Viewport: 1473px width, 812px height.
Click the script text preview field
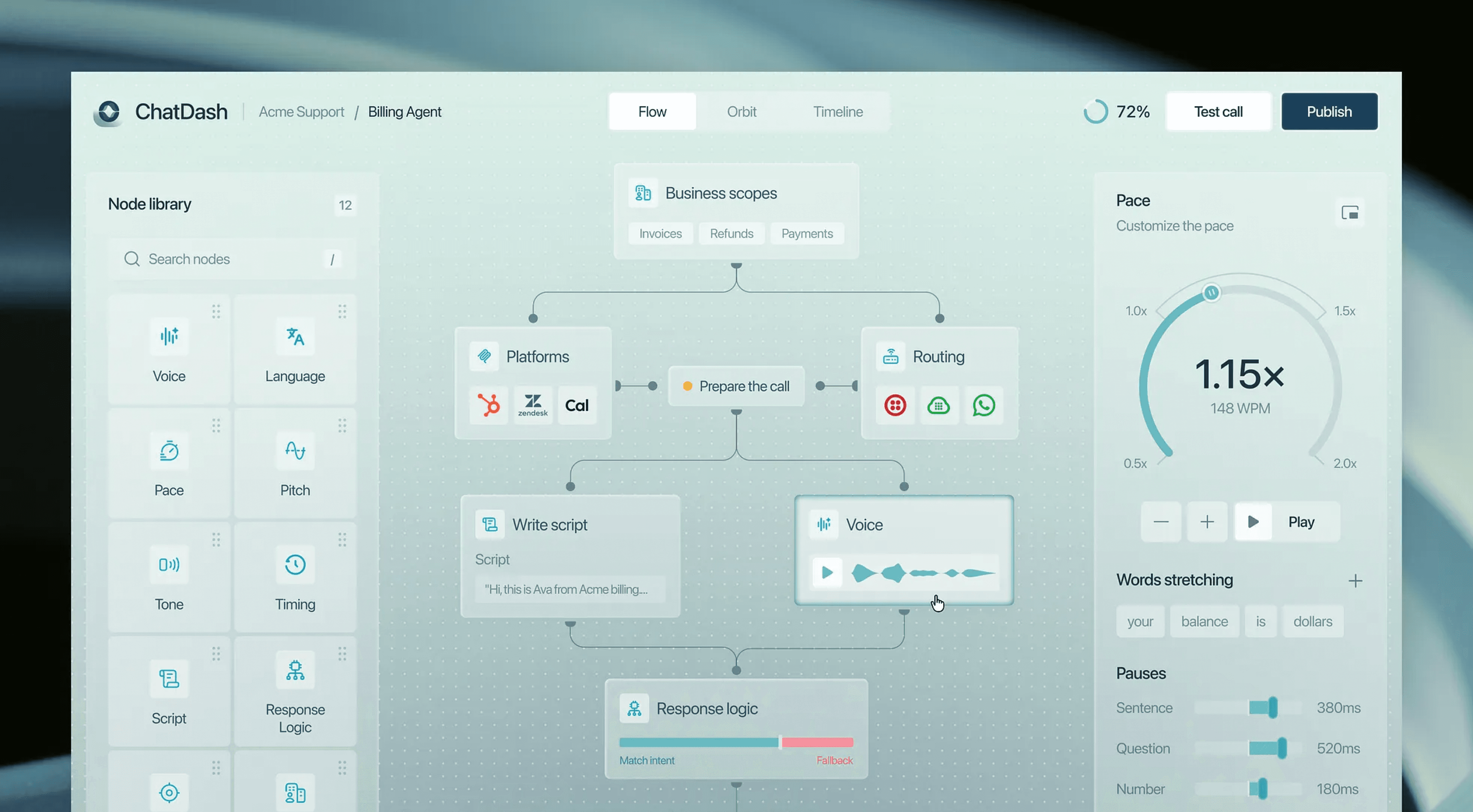[x=570, y=589]
